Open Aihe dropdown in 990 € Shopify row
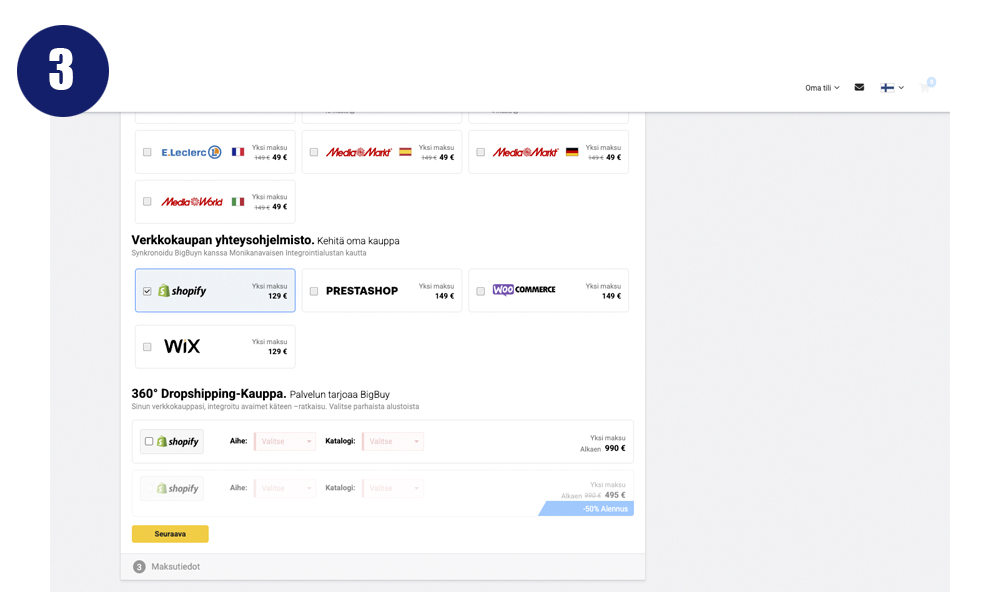Viewport: 1000px width, 615px height. [x=285, y=441]
